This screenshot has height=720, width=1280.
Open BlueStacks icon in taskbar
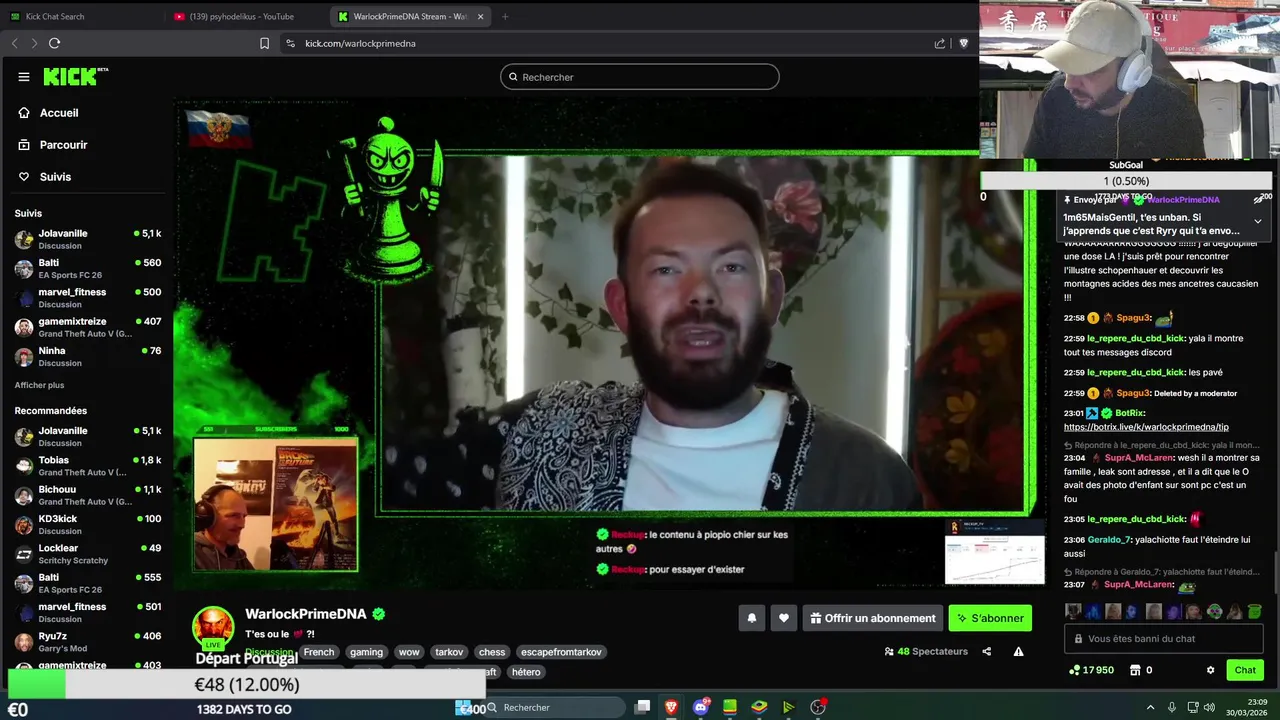tap(759, 707)
